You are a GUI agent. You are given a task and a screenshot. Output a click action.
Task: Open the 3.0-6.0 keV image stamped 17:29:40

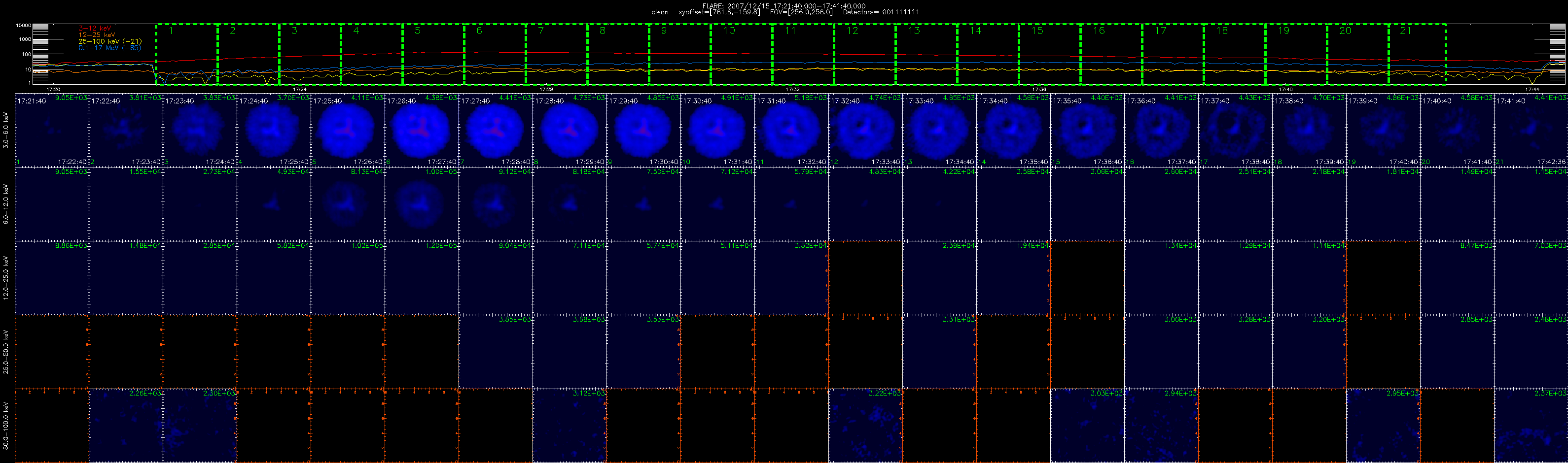point(643,130)
